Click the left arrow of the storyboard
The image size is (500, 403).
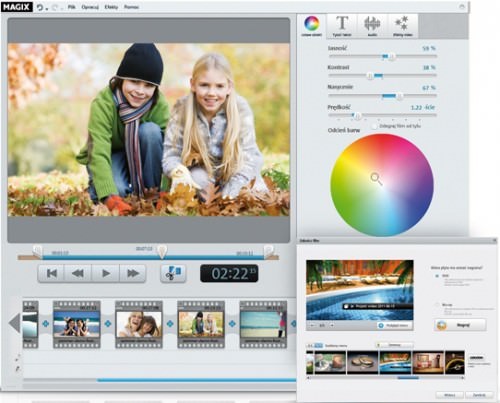coord(14,323)
